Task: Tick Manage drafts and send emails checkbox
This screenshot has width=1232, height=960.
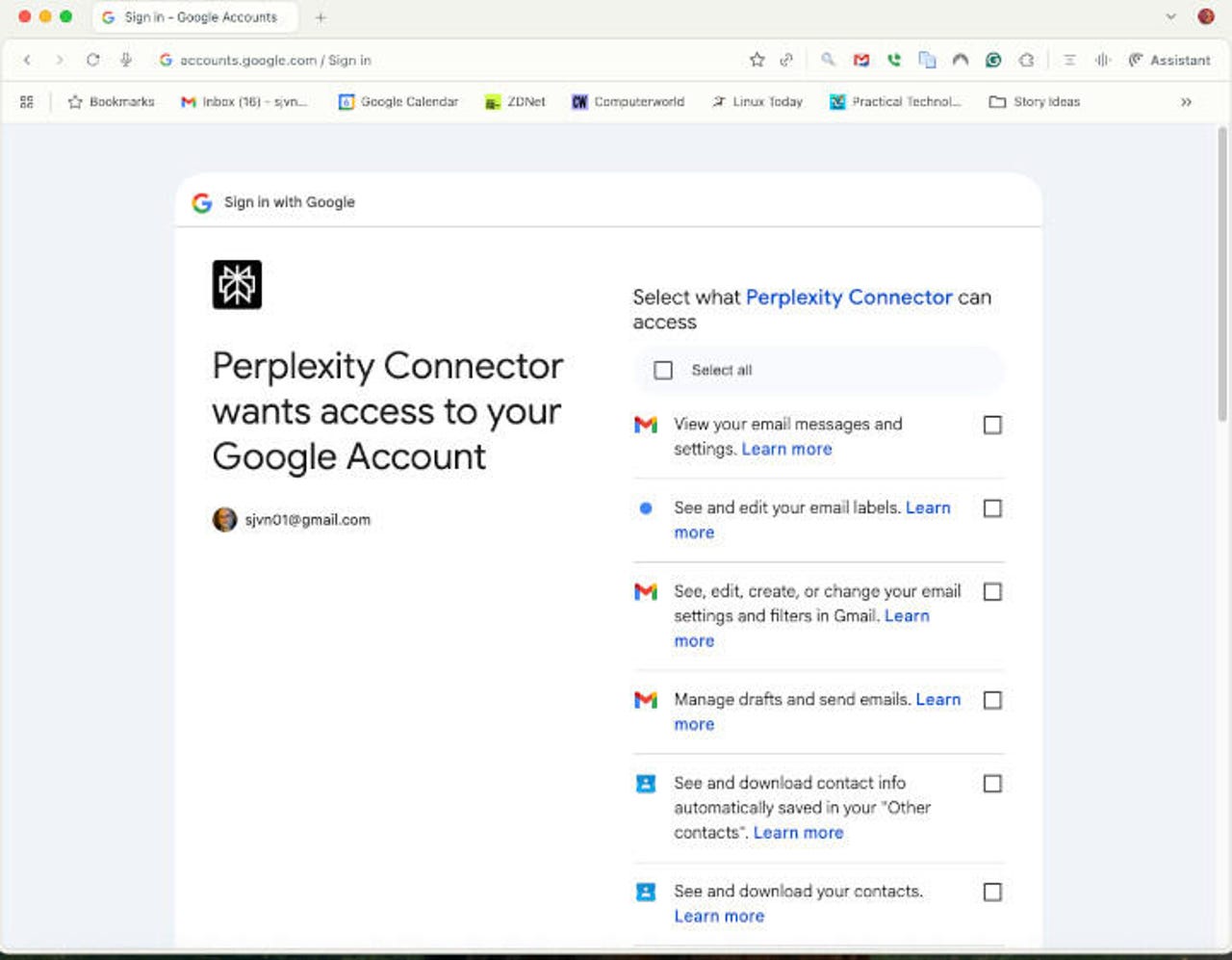Action: click(x=992, y=700)
